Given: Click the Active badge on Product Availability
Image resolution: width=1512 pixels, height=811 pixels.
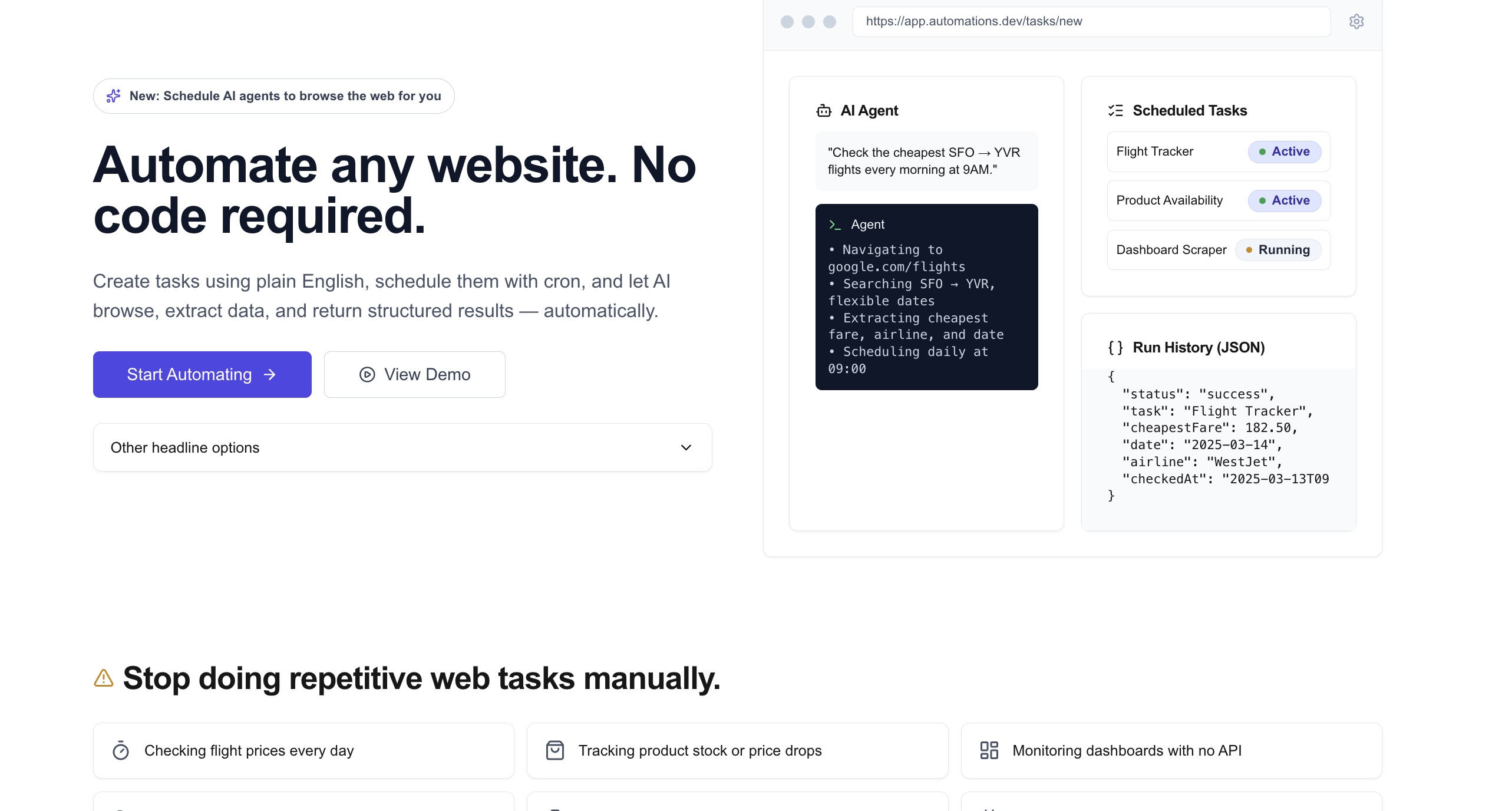Looking at the screenshot, I should (x=1285, y=201).
